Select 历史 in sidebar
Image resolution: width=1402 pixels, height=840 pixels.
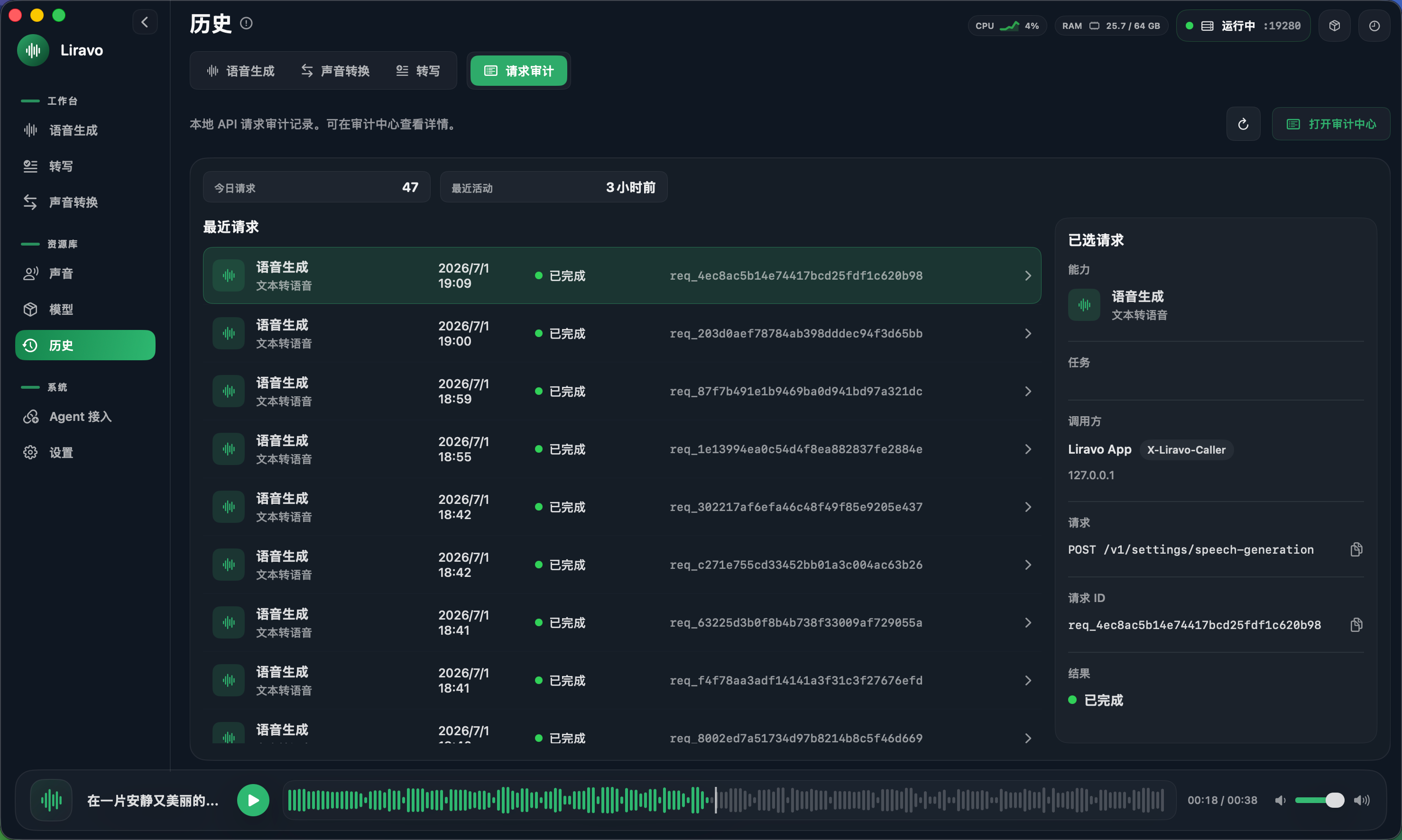(85, 345)
